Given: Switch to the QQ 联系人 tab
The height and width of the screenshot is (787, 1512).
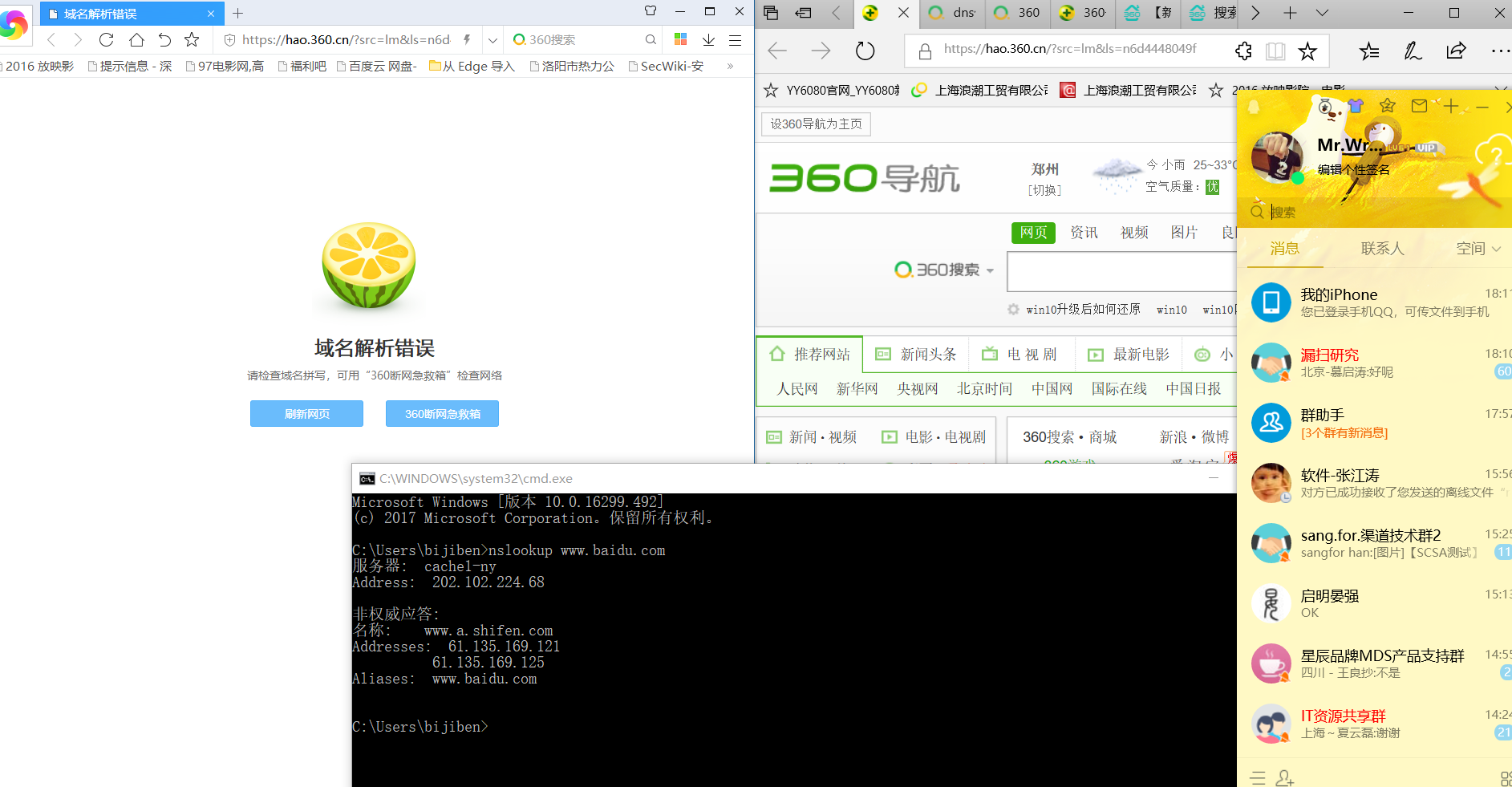Looking at the screenshot, I should coord(1382,249).
